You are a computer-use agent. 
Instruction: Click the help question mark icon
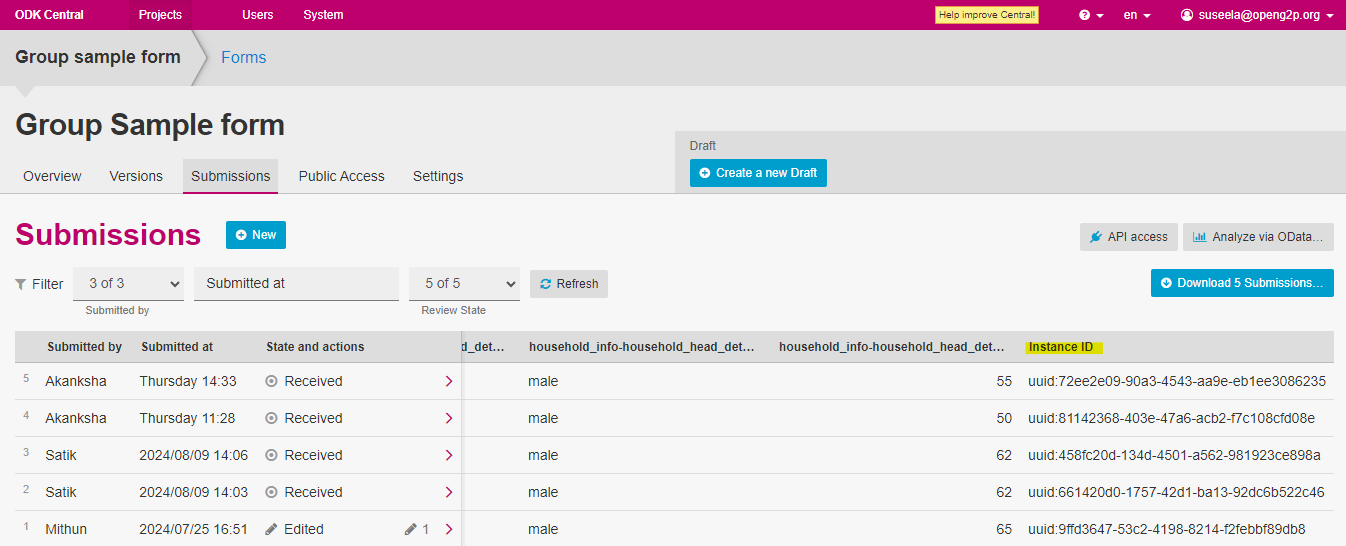click(1085, 15)
